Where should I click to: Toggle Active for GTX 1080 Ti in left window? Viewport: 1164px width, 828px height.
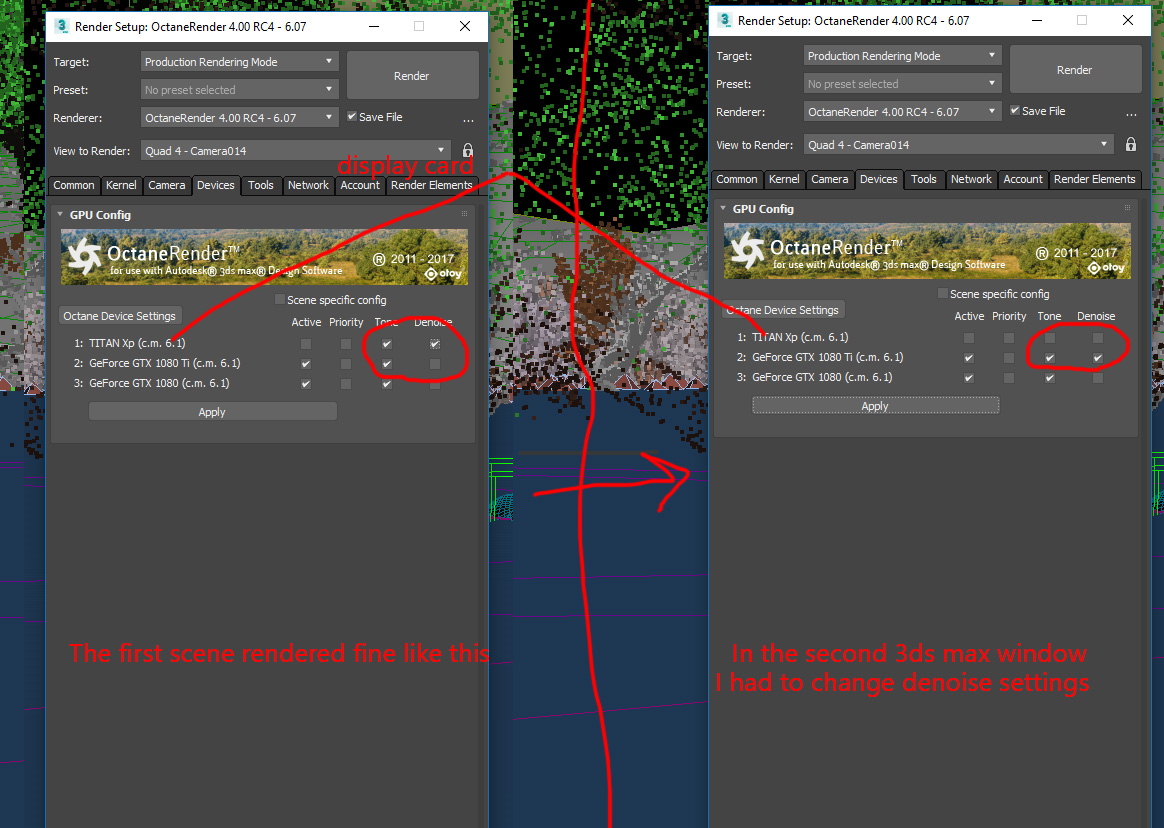(x=306, y=364)
